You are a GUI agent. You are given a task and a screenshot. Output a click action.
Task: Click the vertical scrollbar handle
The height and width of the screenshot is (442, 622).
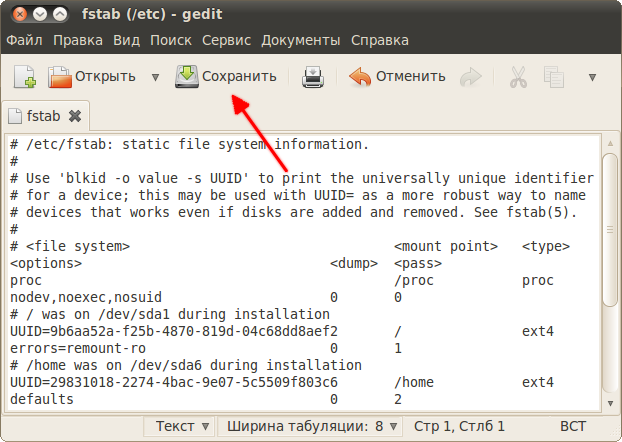(610, 229)
